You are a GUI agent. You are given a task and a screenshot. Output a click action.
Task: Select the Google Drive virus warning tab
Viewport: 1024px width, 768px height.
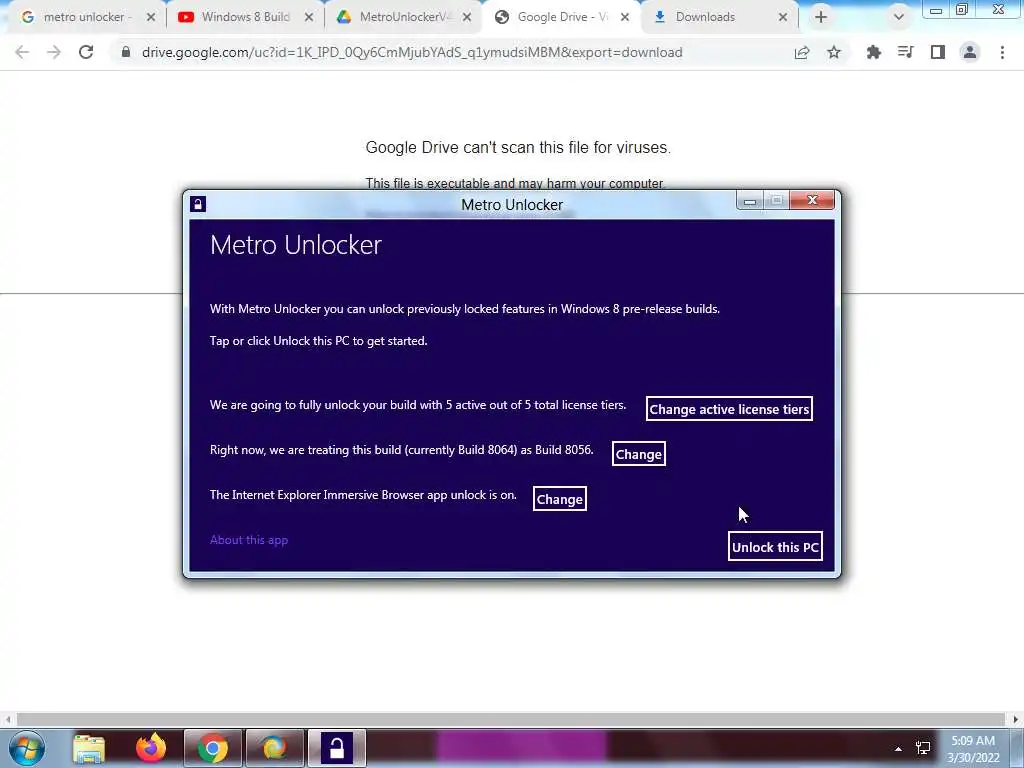tap(561, 17)
